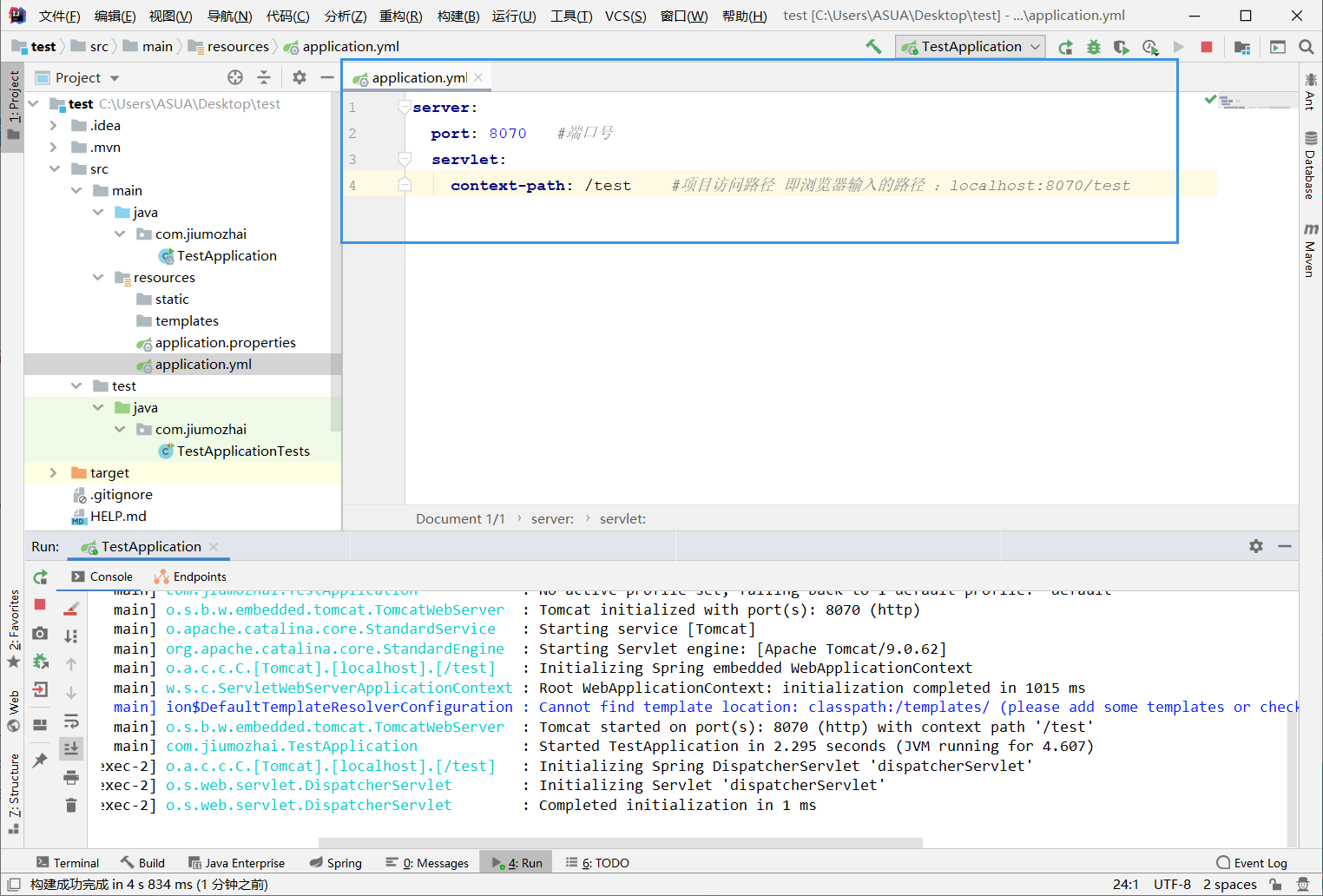This screenshot has height=896, width=1323.
Task: Toggle scroll to end in console
Action: tap(71, 748)
